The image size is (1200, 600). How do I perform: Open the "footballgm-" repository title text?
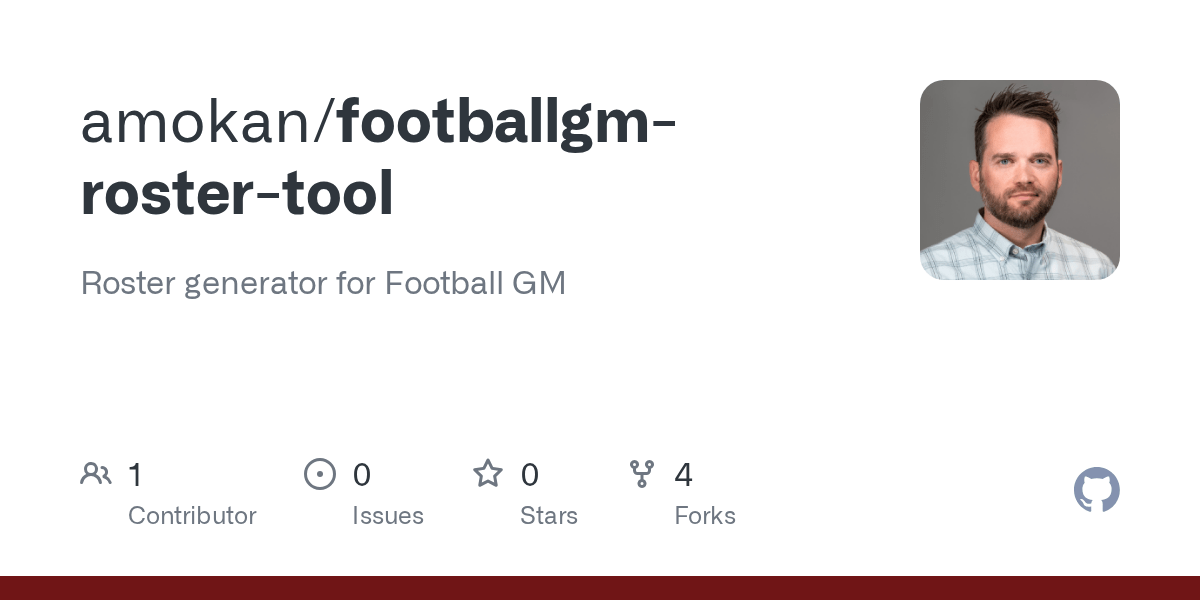507,124
